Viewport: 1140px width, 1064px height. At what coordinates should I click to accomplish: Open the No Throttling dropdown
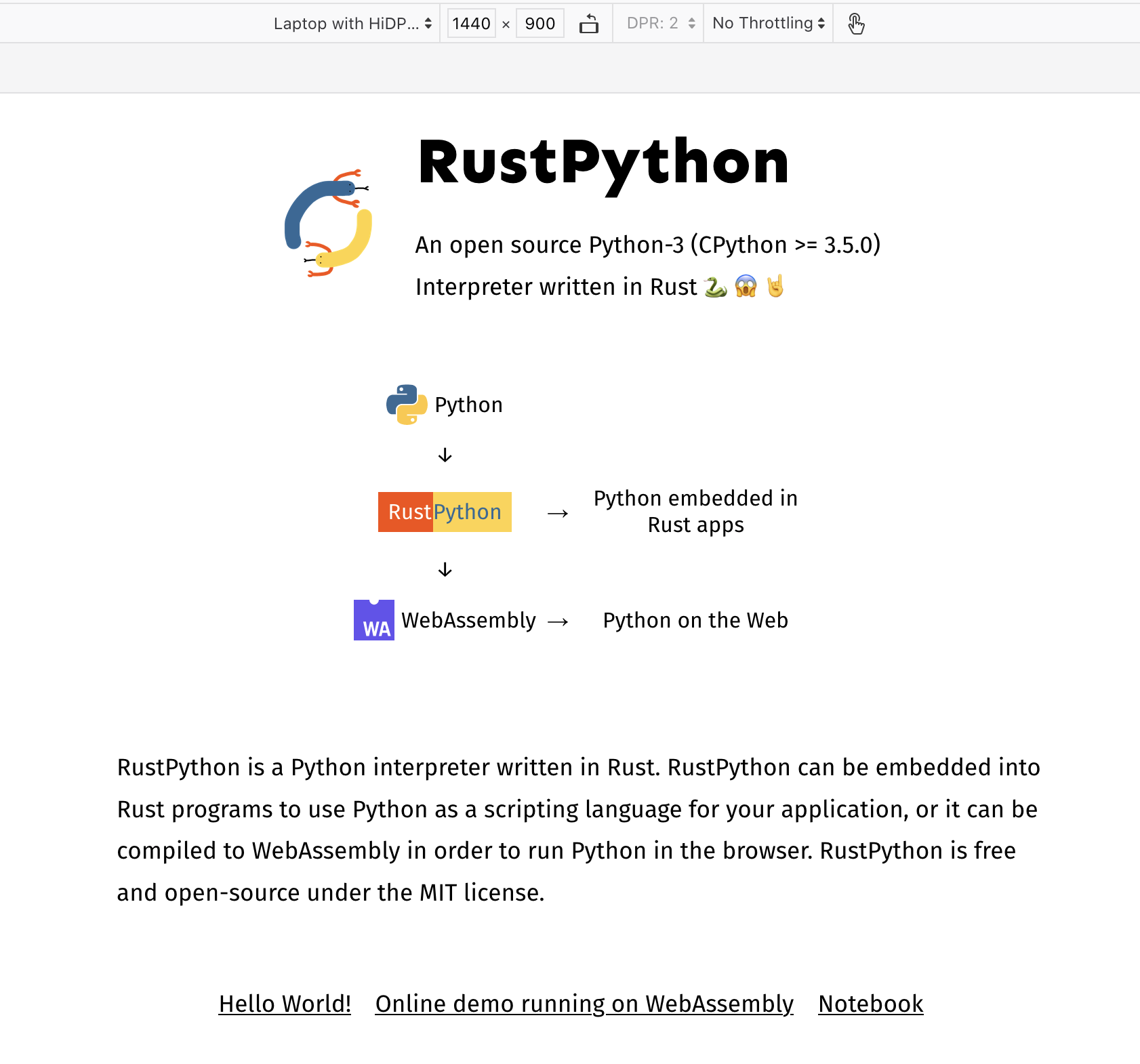(769, 24)
